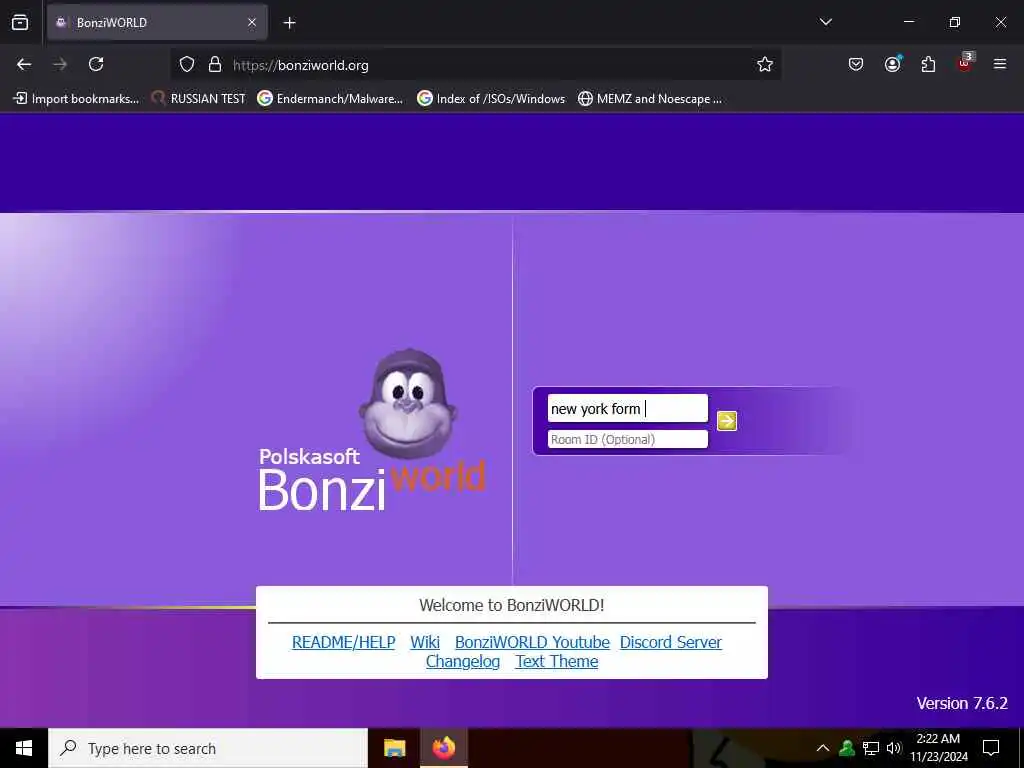Go back with the browser back arrow
The width and height of the screenshot is (1024, 768).
click(24, 64)
